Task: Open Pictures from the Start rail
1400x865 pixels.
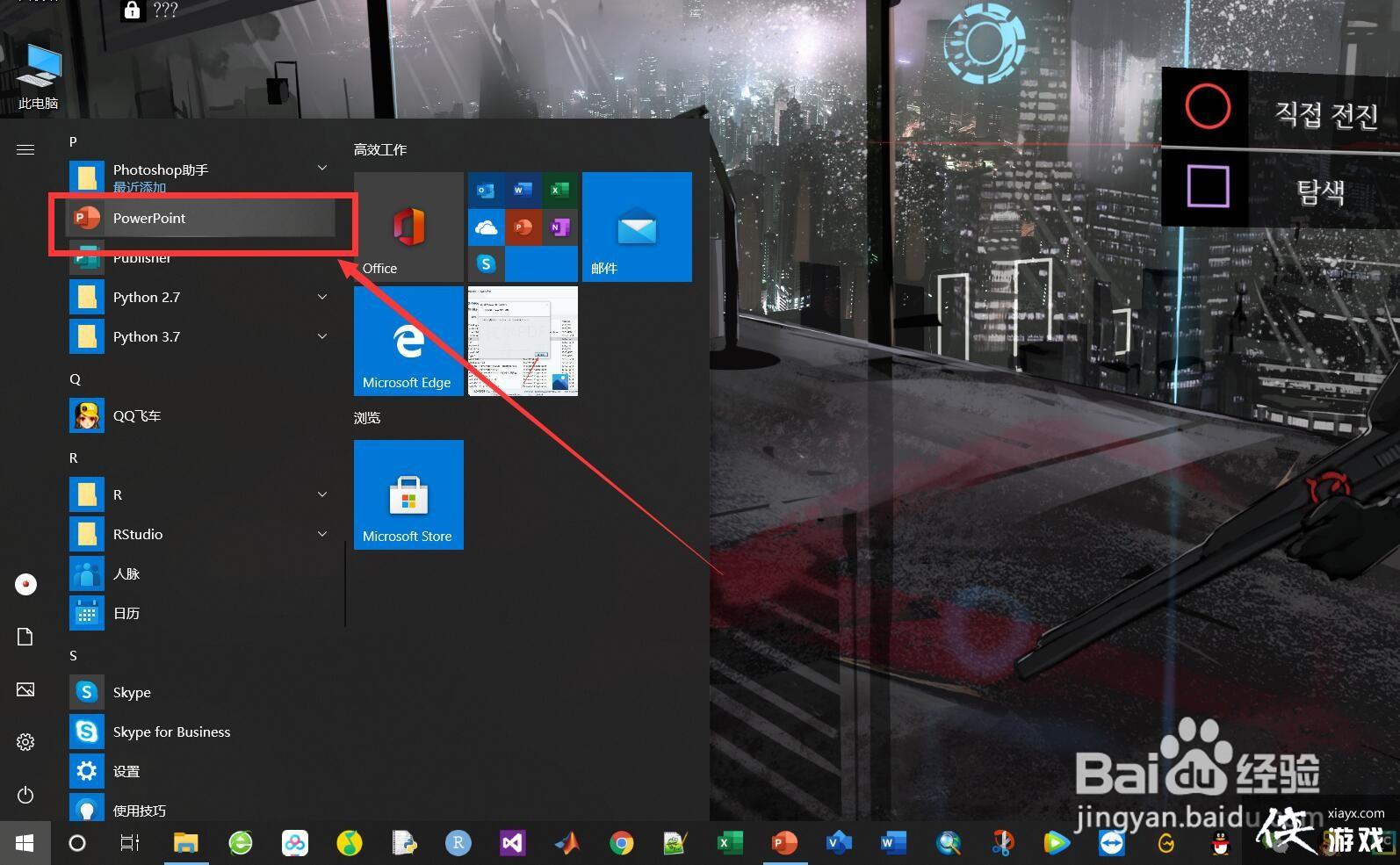Action: pyautogui.click(x=25, y=689)
